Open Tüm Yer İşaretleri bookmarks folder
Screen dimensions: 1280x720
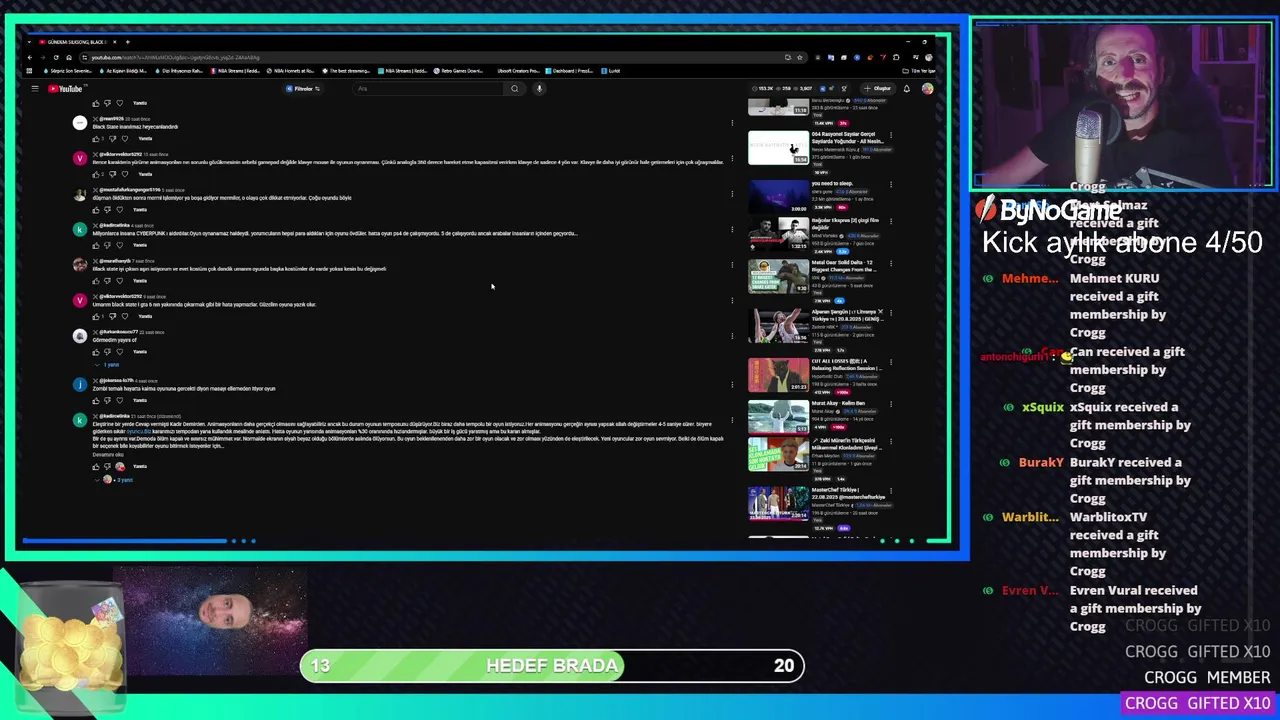coord(919,71)
